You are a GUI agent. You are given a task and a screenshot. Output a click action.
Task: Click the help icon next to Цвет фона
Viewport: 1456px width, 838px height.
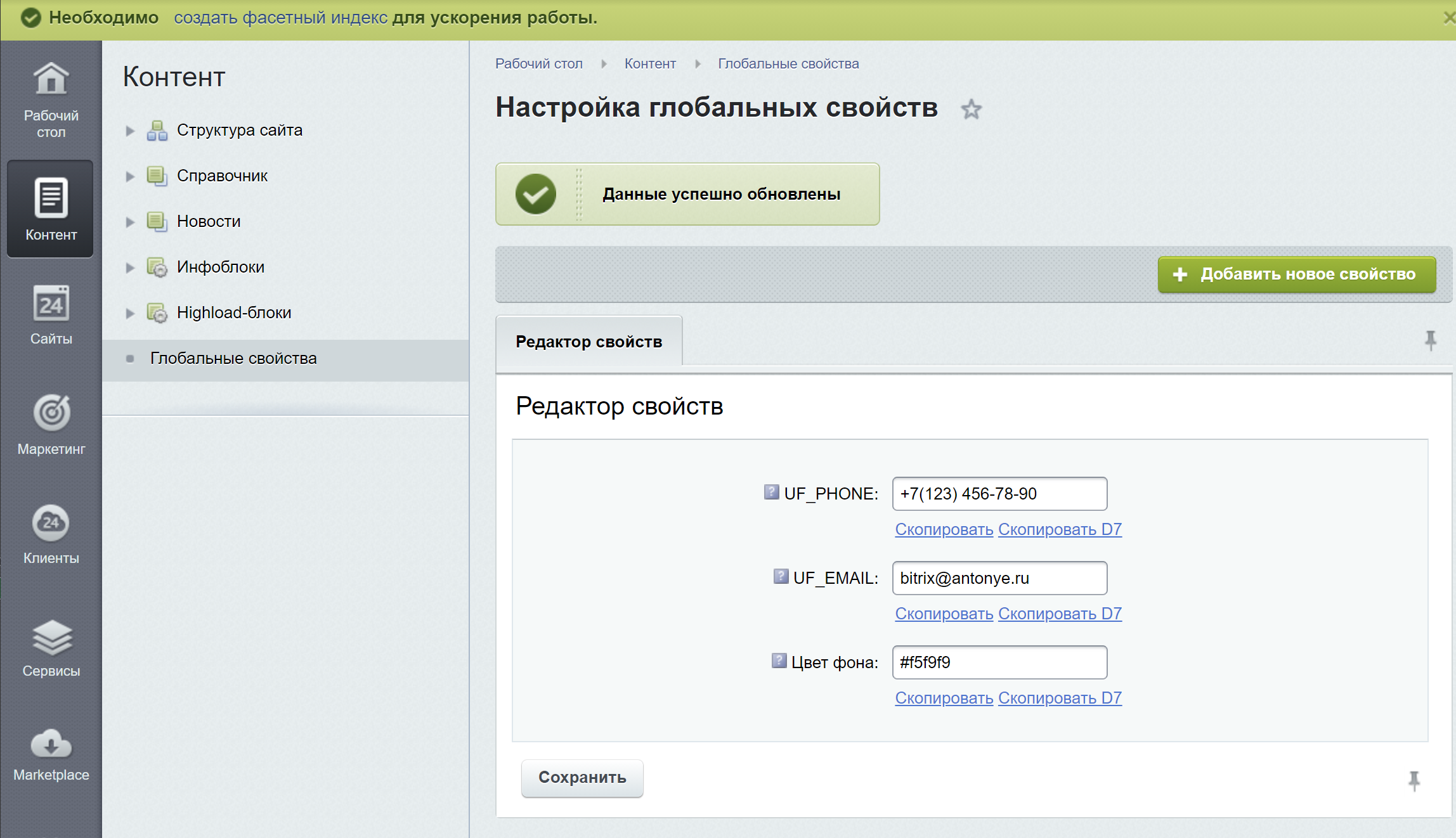pyautogui.click(x=779, y=661)
